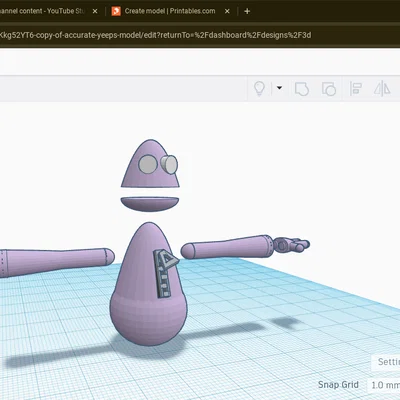Screen dimensions: 400x400
Task: Open a new browser tab
Action: (x=247, y=11)
